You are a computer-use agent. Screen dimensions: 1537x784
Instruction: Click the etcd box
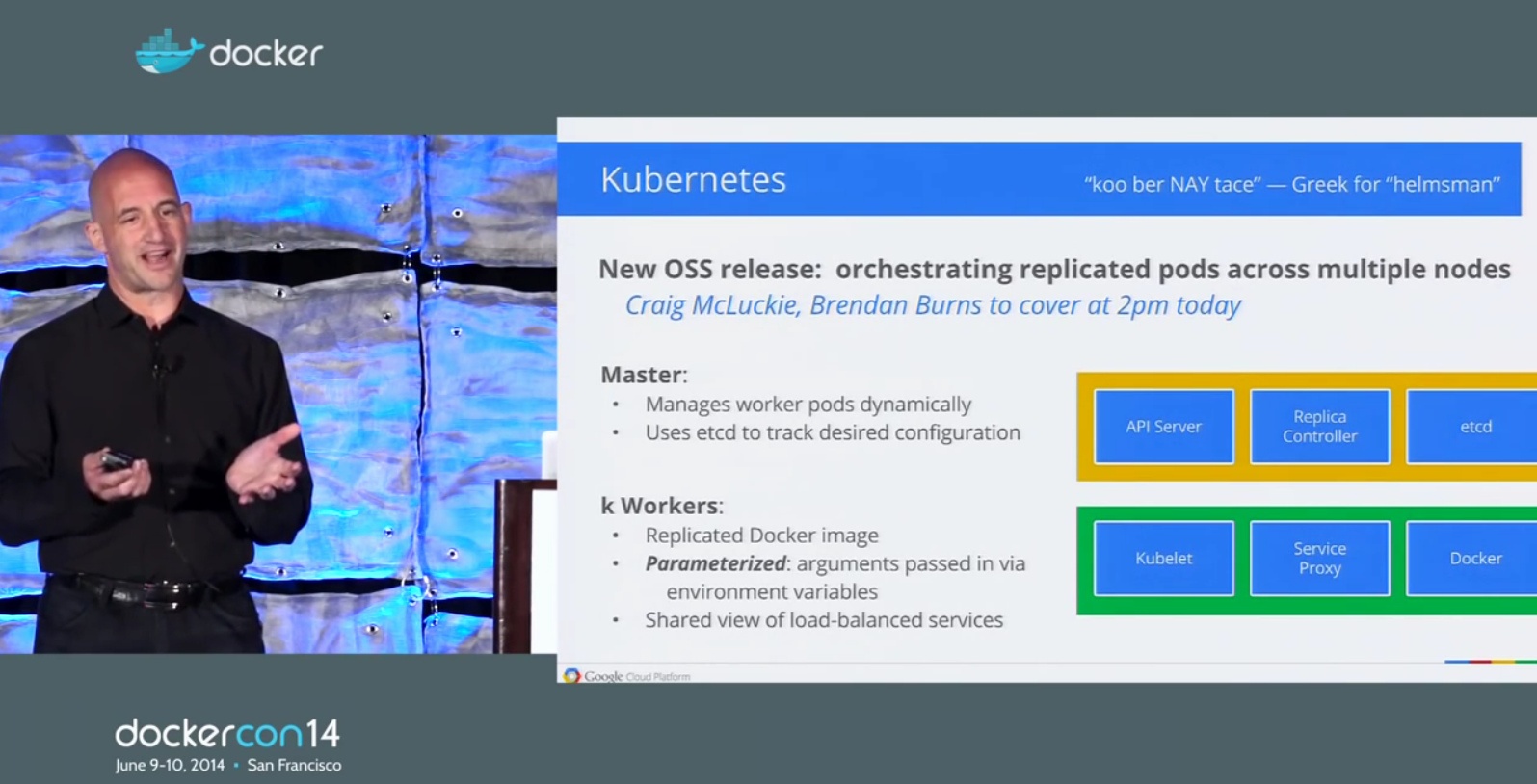(1471, 427)
